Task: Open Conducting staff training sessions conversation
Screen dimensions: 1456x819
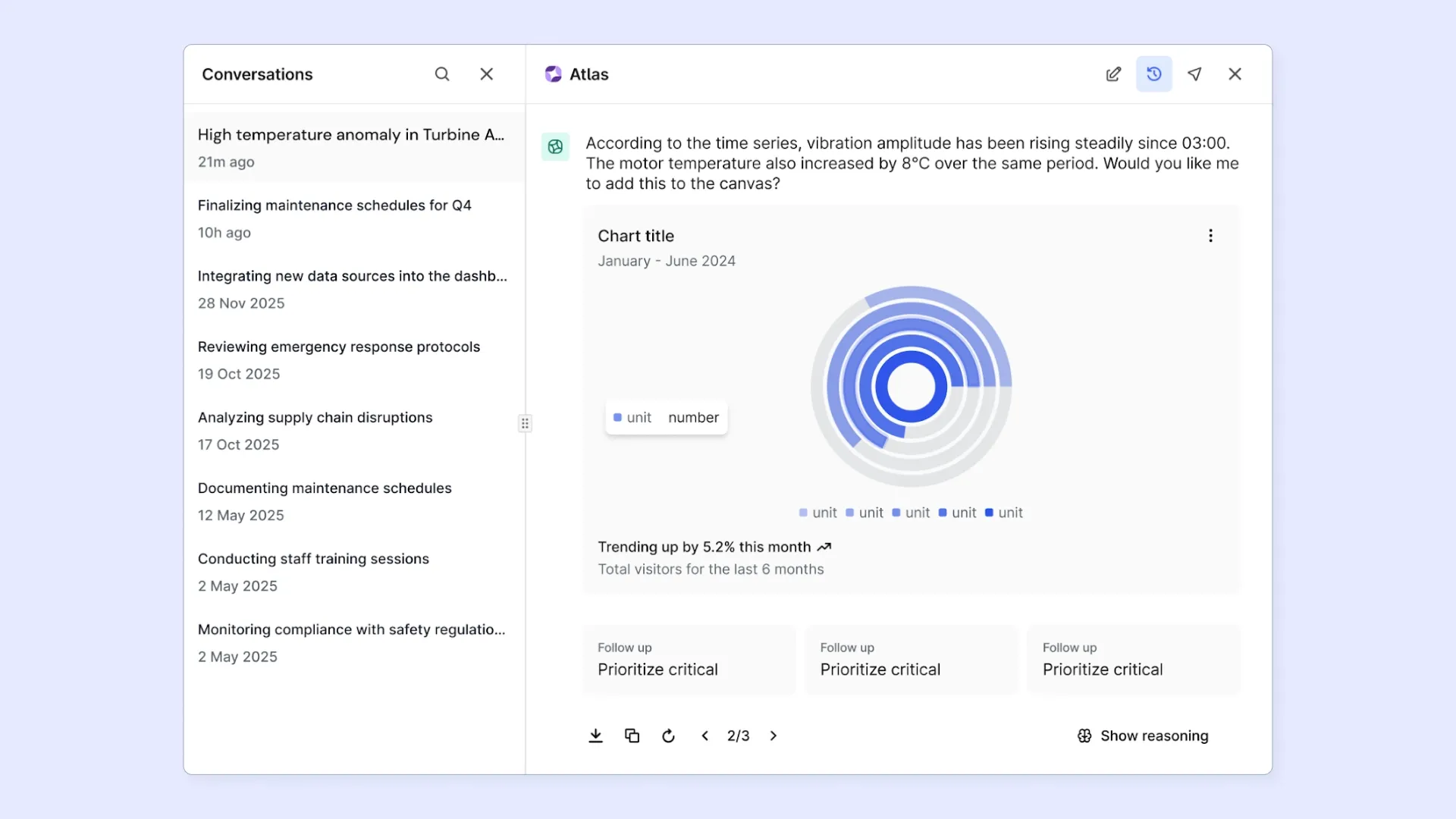Action: point(354,571)
